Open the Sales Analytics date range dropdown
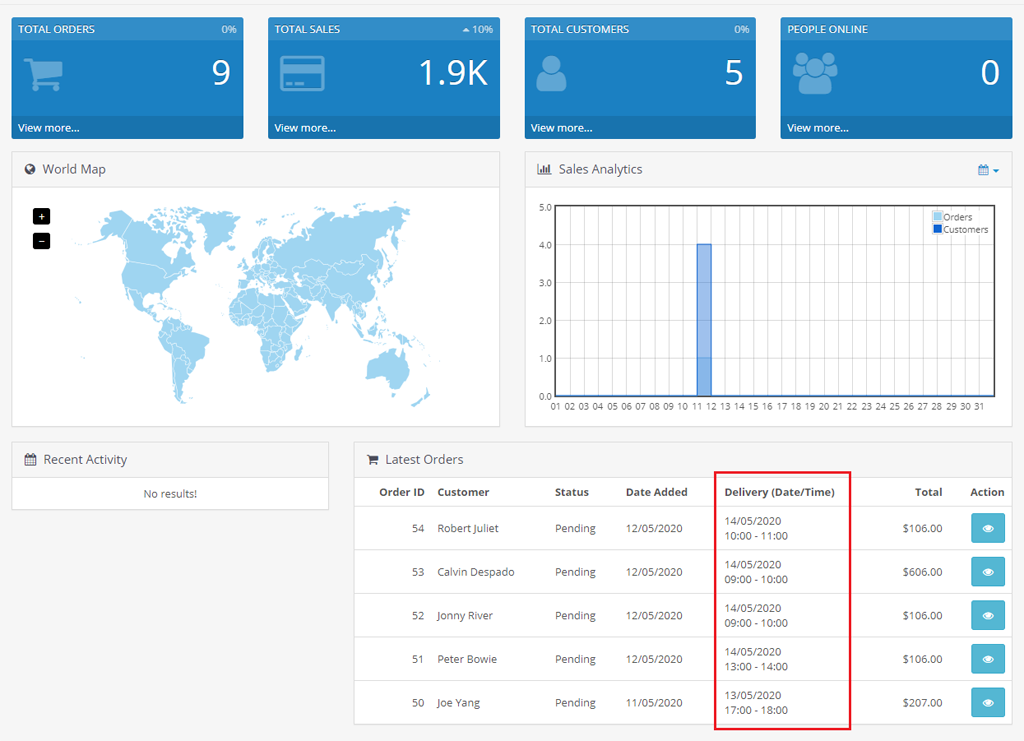The image size is (1024, 741). point(988,170)
